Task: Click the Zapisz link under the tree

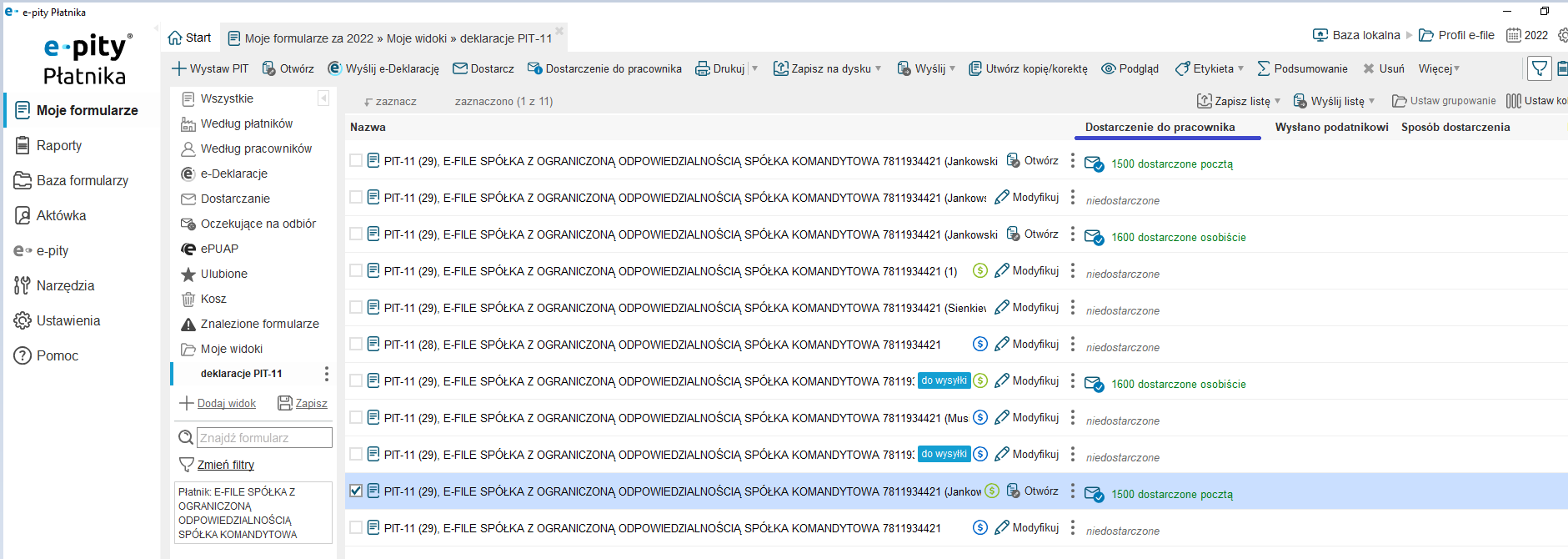Action: (311, 403)
